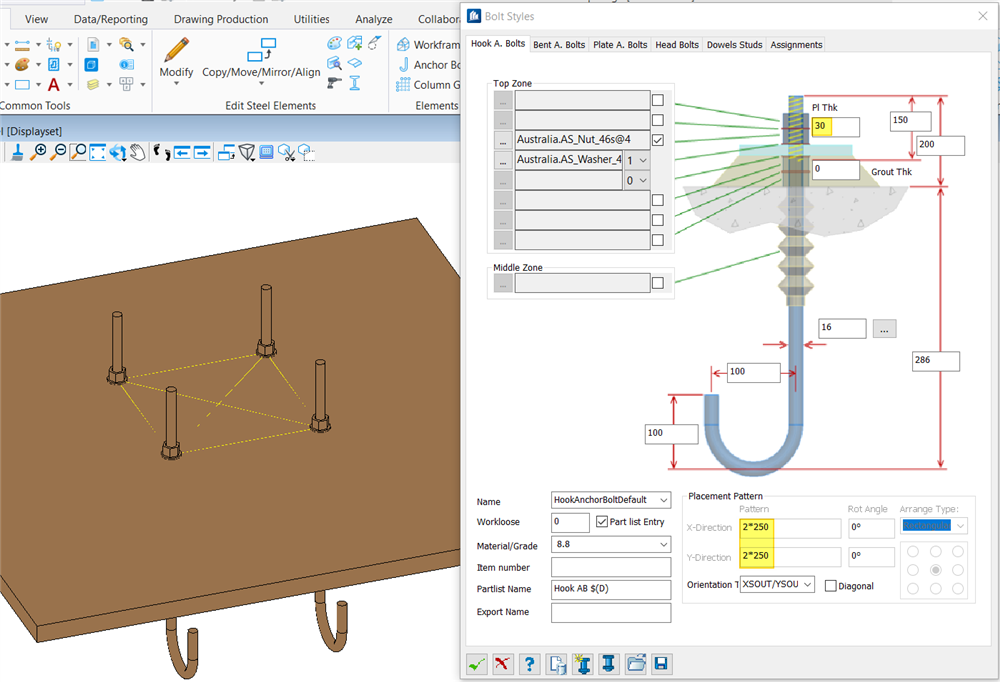Click the open folder load icon

coord(635,663)
